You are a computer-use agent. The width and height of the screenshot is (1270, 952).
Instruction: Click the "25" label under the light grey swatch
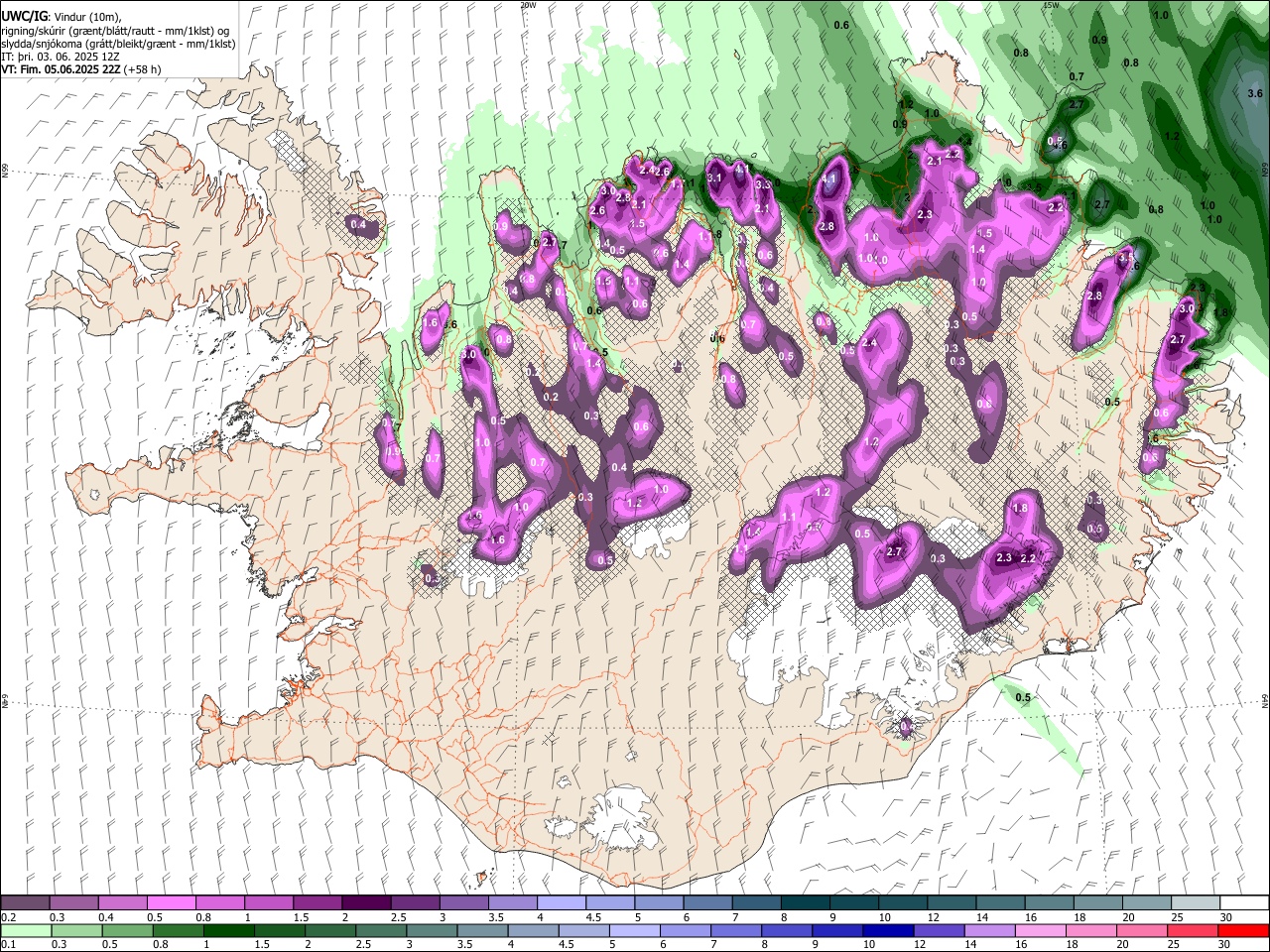(x=1178, y=917)
